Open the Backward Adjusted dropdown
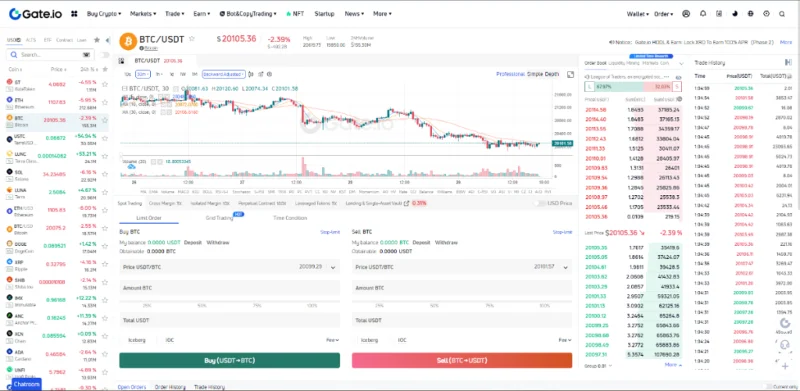The image size is (800, 391). 224,75
